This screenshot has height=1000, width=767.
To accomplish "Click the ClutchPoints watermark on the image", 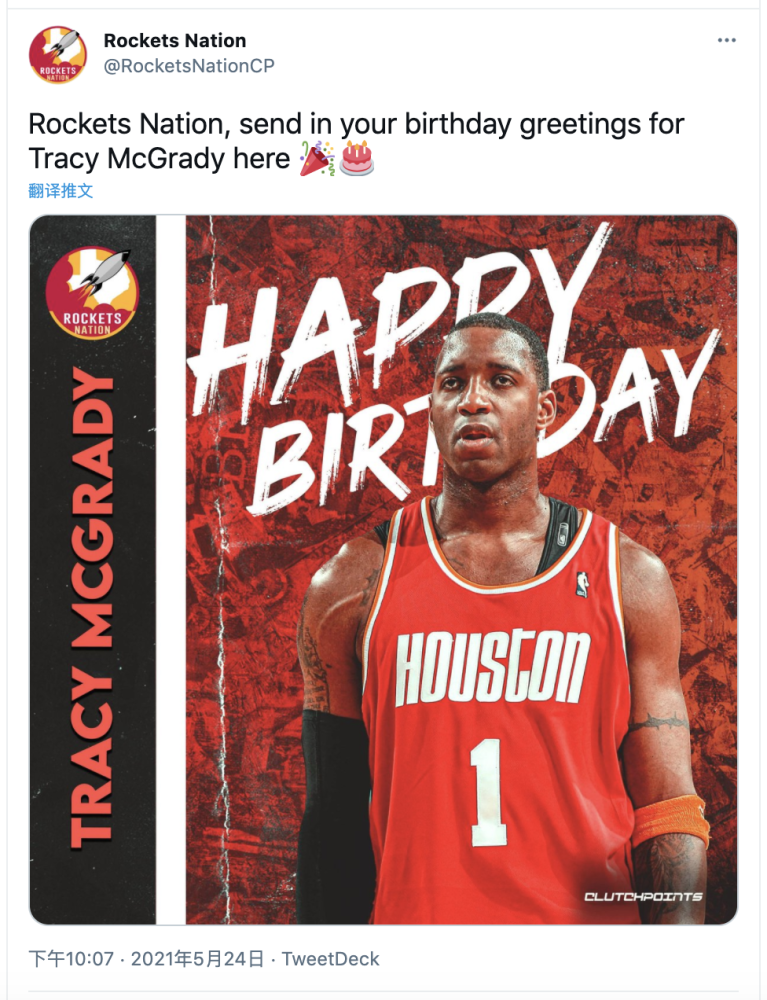I will click(643, 896).
